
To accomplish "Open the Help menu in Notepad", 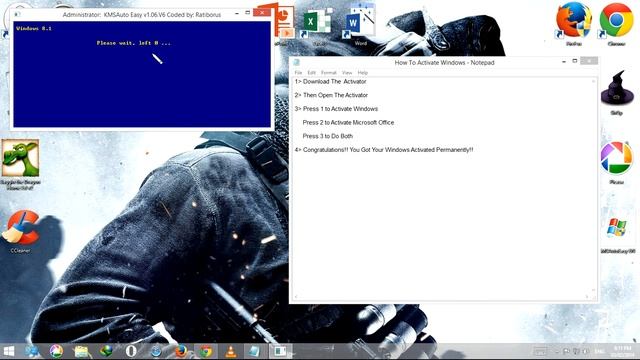I will (x=363, y=73).
